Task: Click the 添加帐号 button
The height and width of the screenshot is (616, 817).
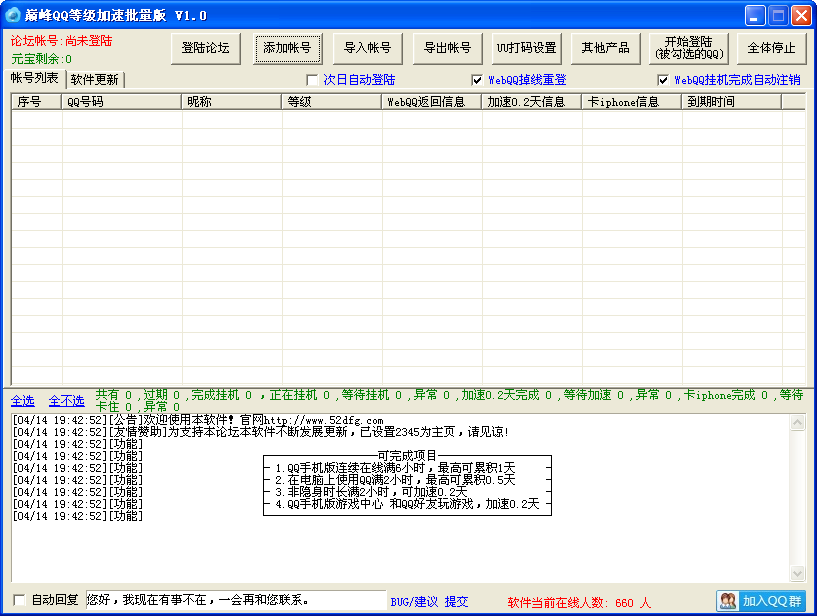Action: [x=287, y=48]
